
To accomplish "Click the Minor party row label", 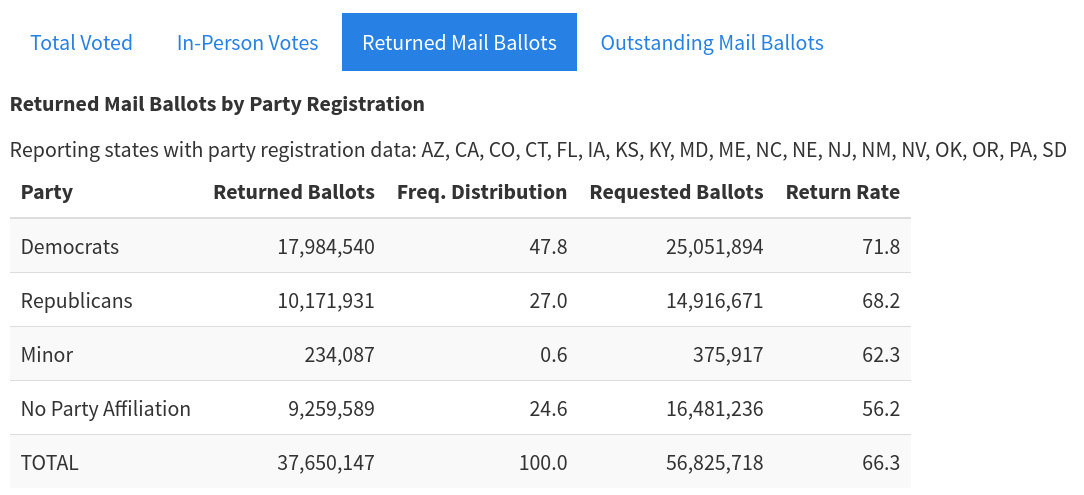I will (x=47, y=354).
